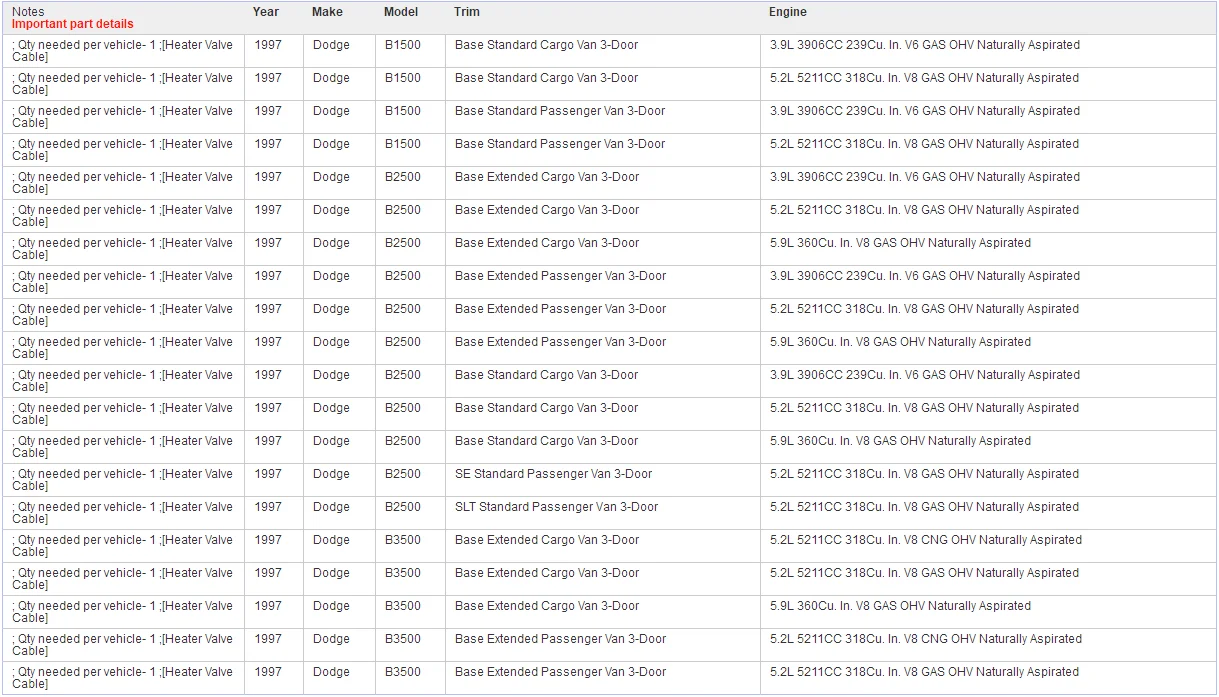Image resolution: width=1219 pixels, height=697 pixels.
Task: Click B1500 model in Standard Cargo 3.9L row
Action: 403,45
